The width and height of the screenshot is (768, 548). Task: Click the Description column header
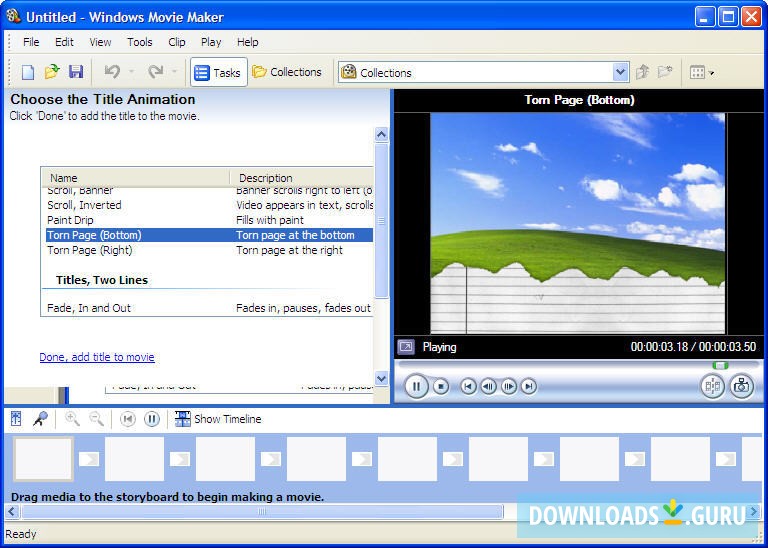tap(302, 178)
